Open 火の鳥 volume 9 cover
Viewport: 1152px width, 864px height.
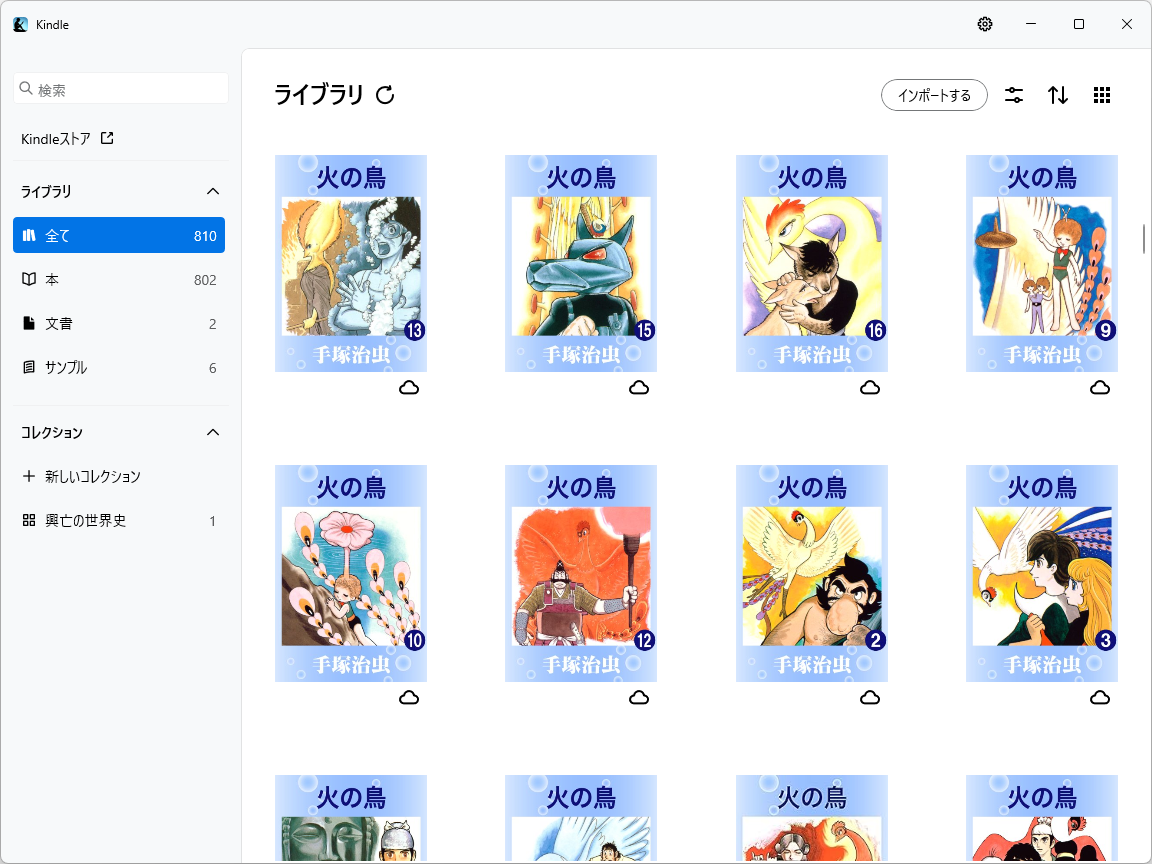[1042, 263]
